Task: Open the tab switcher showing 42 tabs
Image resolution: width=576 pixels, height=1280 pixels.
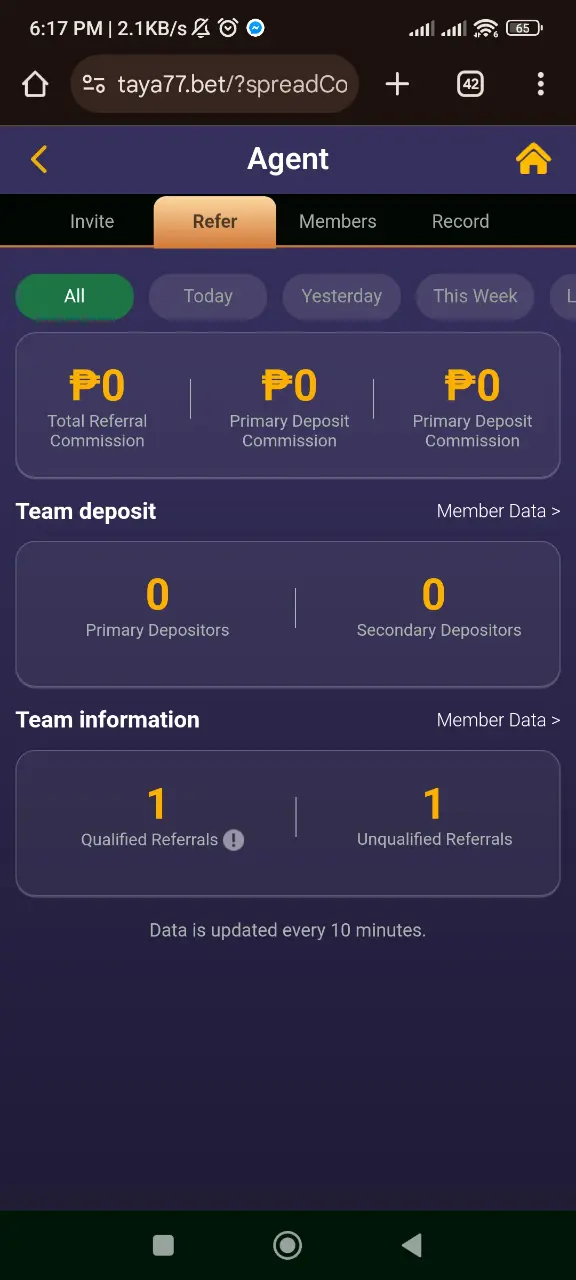Action: (x=470, y=84)
